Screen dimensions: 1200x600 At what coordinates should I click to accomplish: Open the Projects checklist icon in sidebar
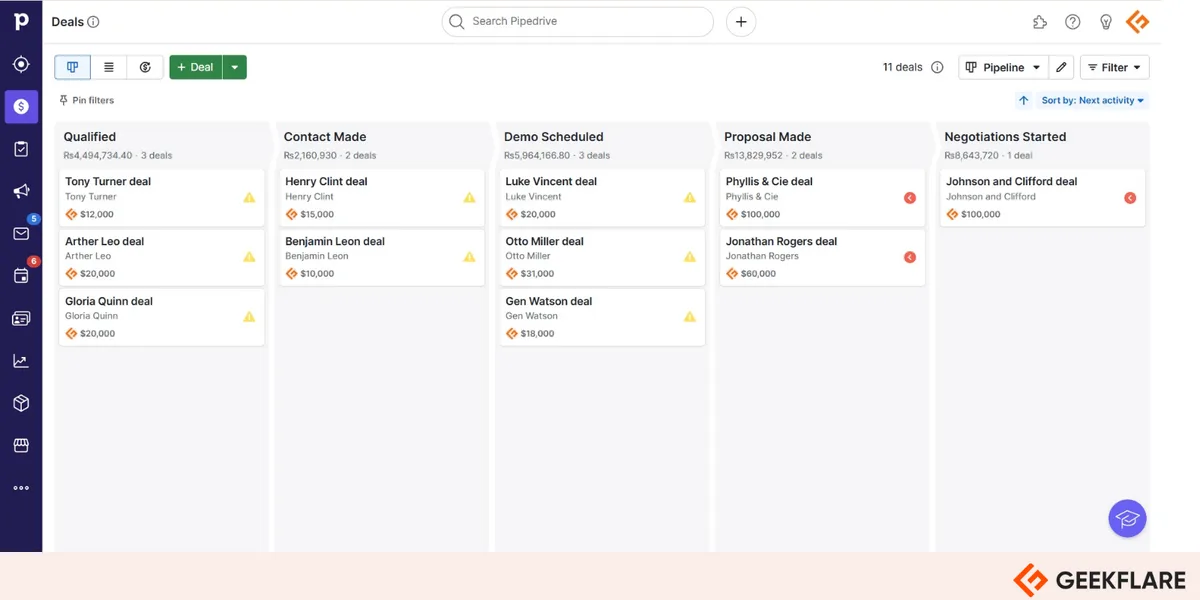[x=21, y=149]
